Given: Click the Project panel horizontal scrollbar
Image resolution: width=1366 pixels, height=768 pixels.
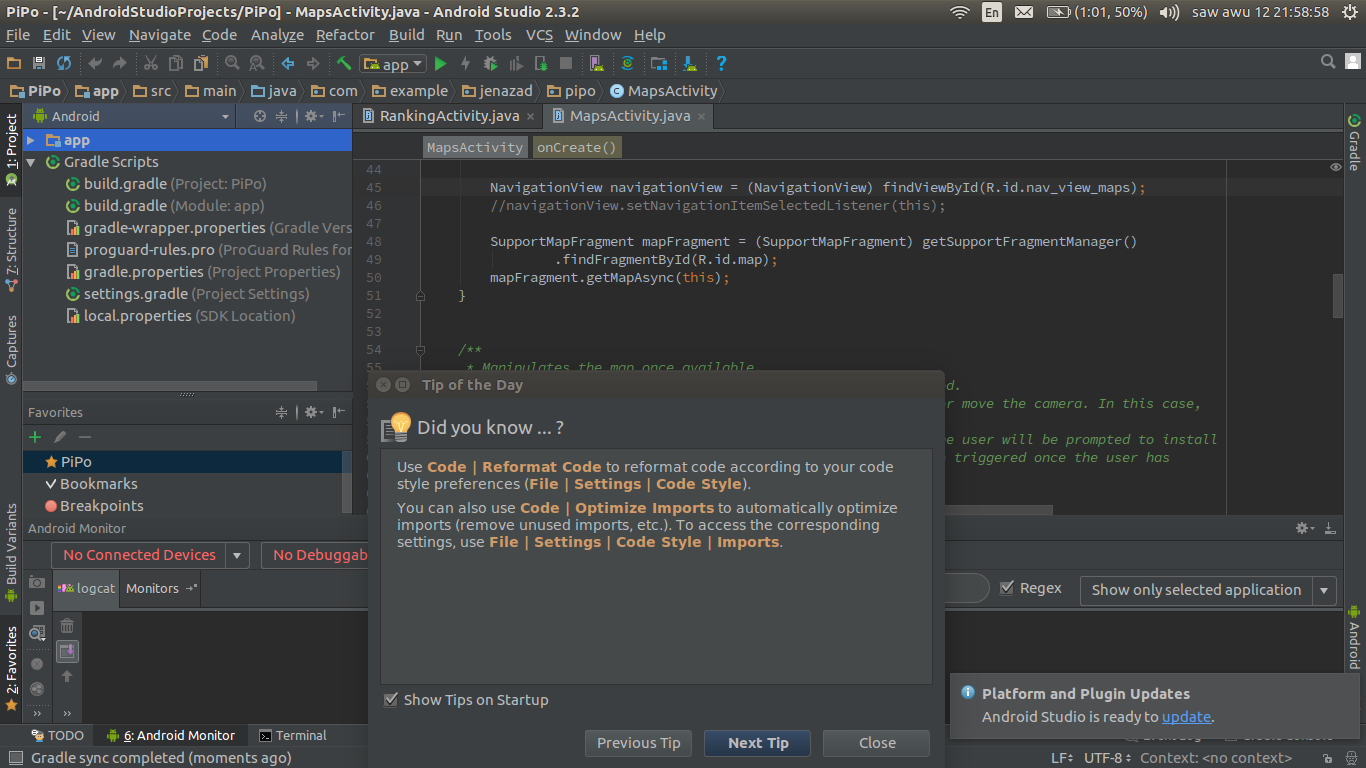Looking at the screenshot, I should (x=170, y=385).
